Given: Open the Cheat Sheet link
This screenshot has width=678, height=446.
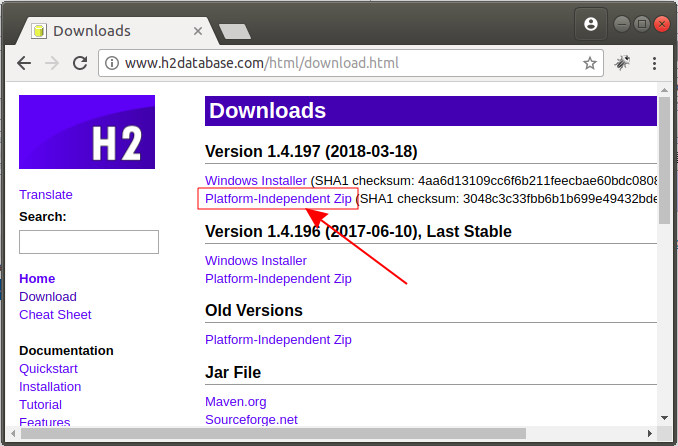Looking at the screenshot, I should point(55,314).
